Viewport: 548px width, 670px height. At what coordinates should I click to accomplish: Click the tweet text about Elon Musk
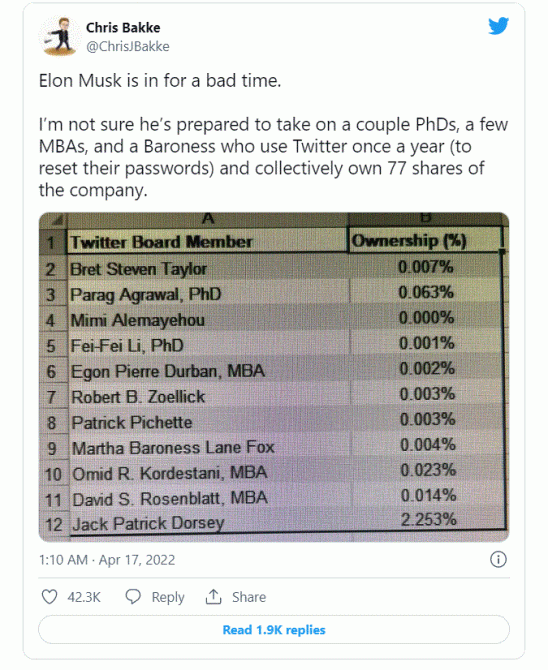[x=274, y=135]
